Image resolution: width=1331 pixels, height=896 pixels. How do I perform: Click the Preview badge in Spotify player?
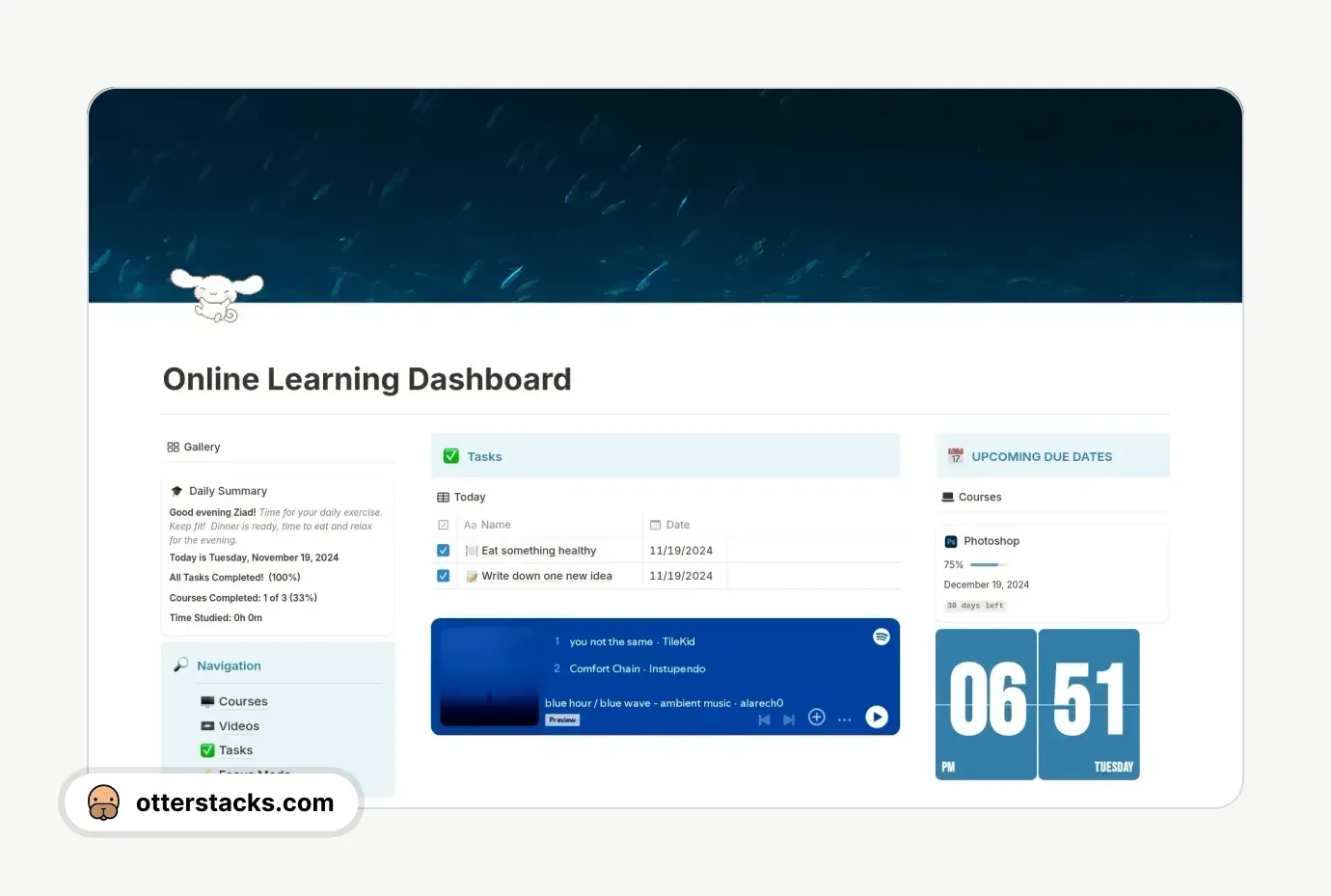(x=562, y=720)
